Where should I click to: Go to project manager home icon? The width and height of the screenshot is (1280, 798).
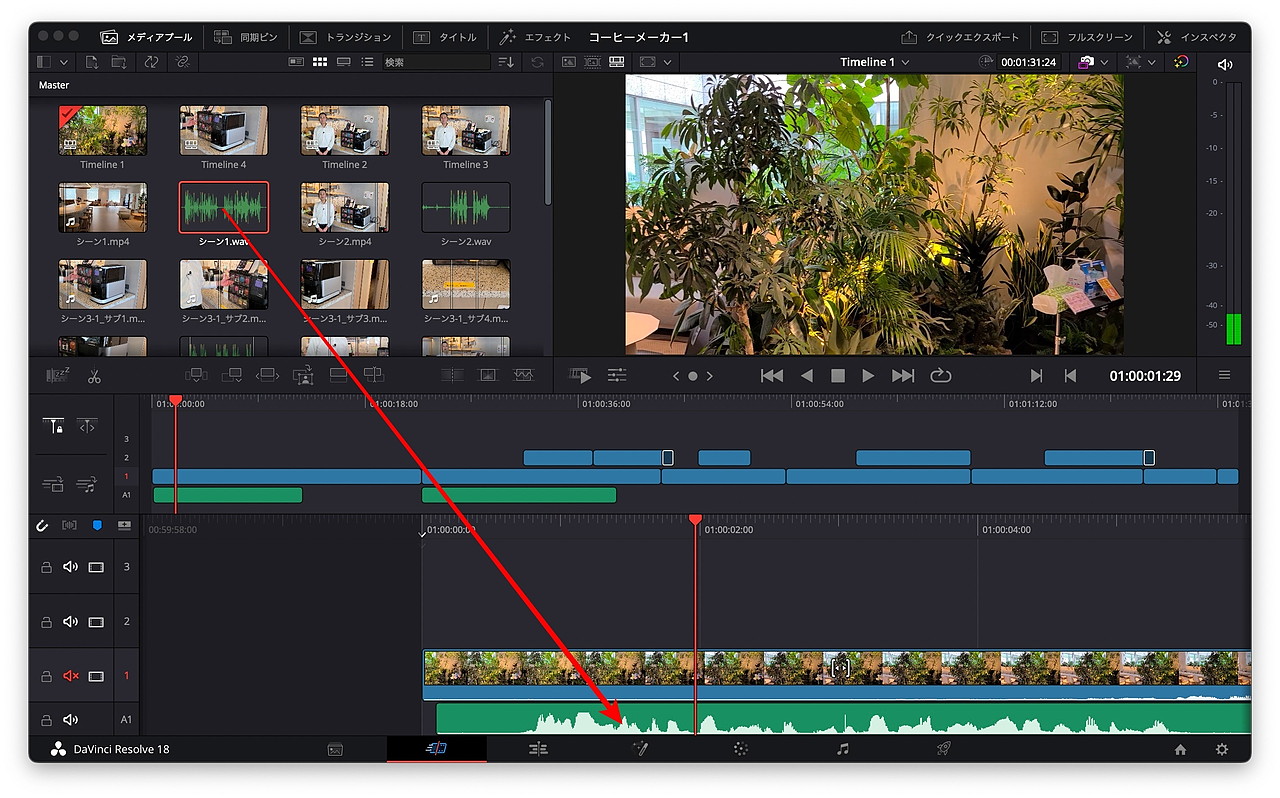tap(1180, 750)
